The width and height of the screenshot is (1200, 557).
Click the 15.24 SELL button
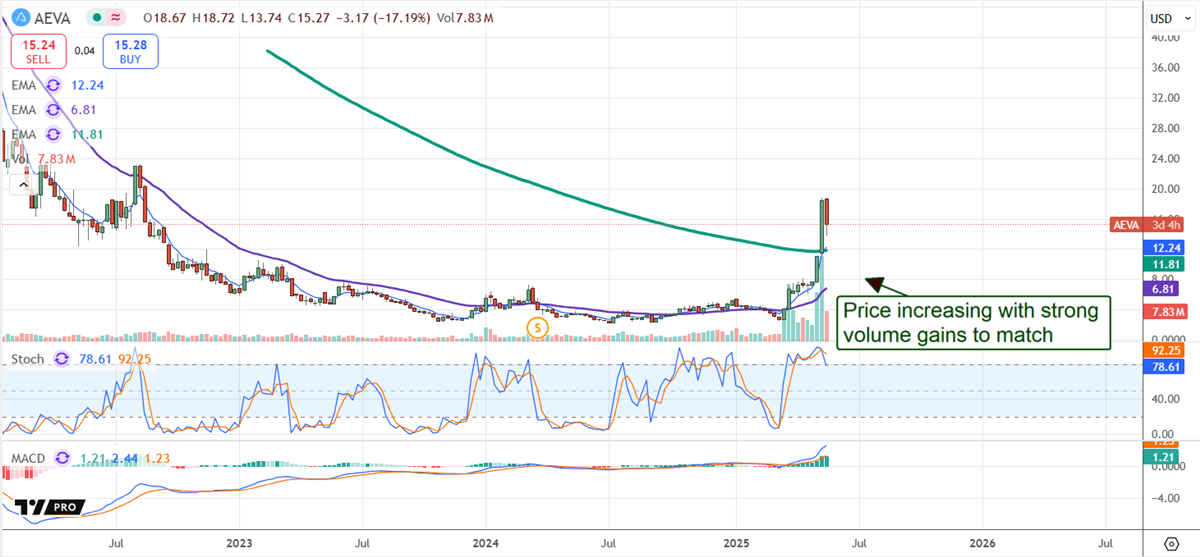coord(38,49)
